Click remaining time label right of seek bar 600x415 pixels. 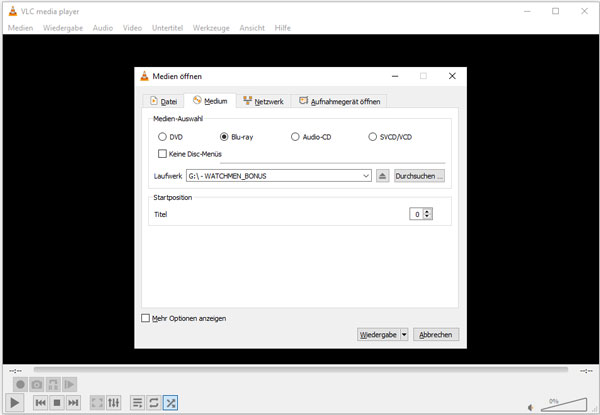[586, 371]
